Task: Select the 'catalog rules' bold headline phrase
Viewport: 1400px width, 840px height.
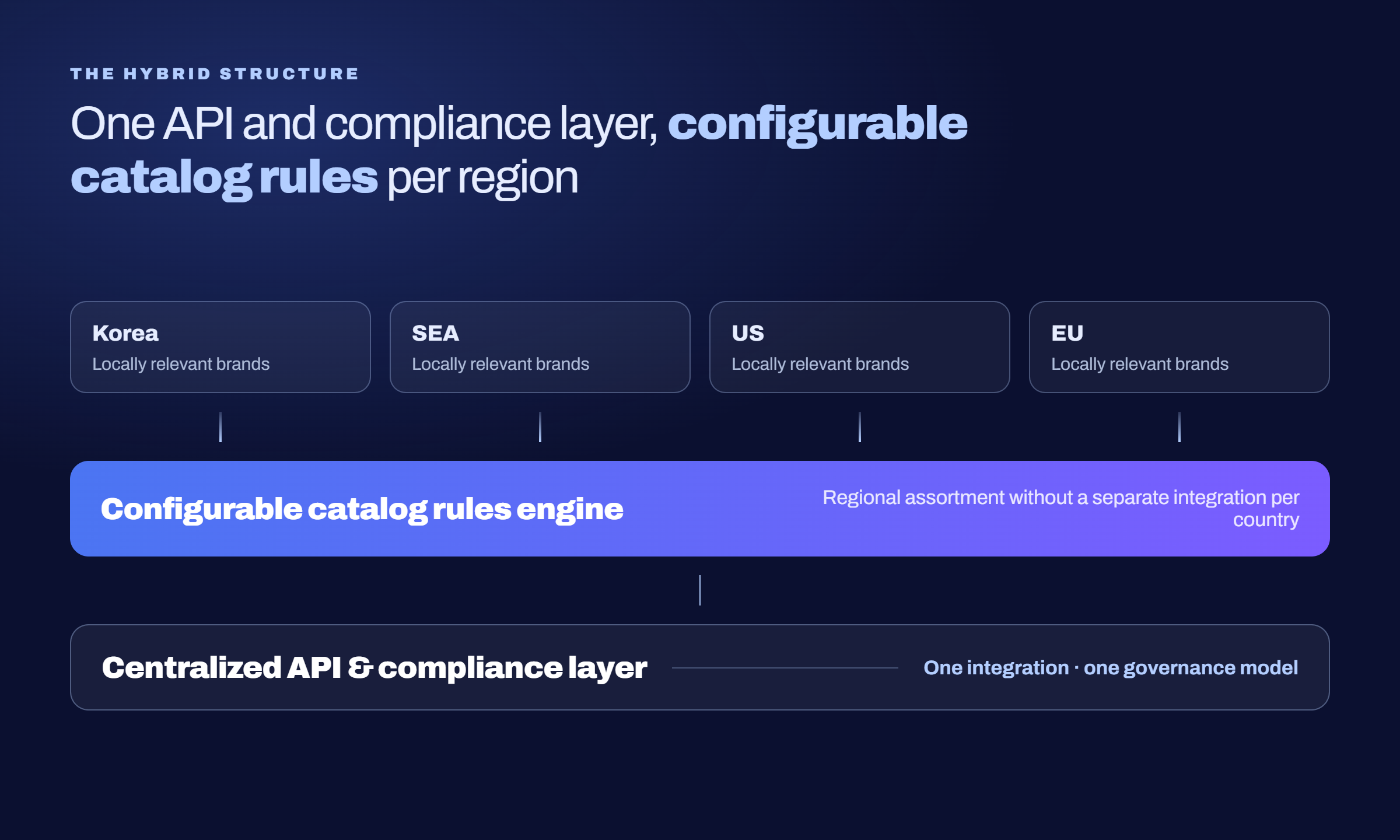Action: [224, 178]
